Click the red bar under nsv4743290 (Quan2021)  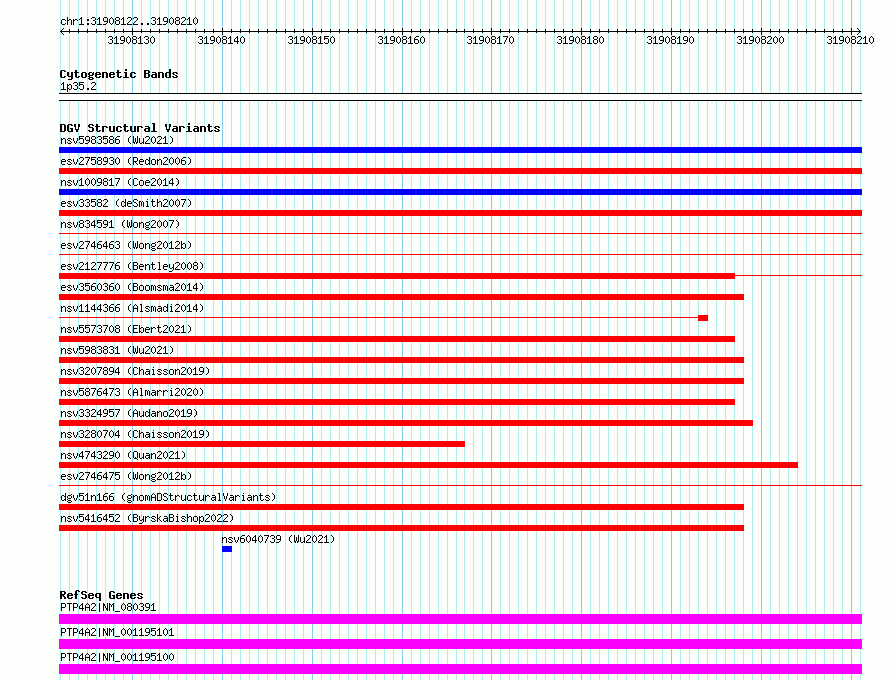pyautogui.click(x=429, y=465)
